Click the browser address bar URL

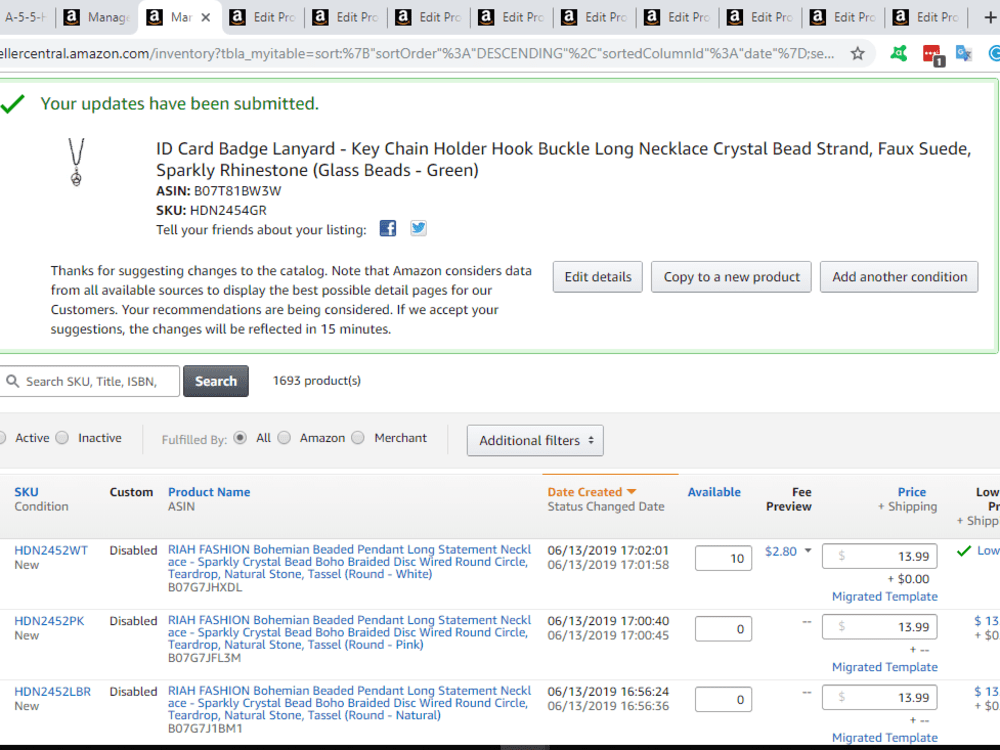[417, 54]
